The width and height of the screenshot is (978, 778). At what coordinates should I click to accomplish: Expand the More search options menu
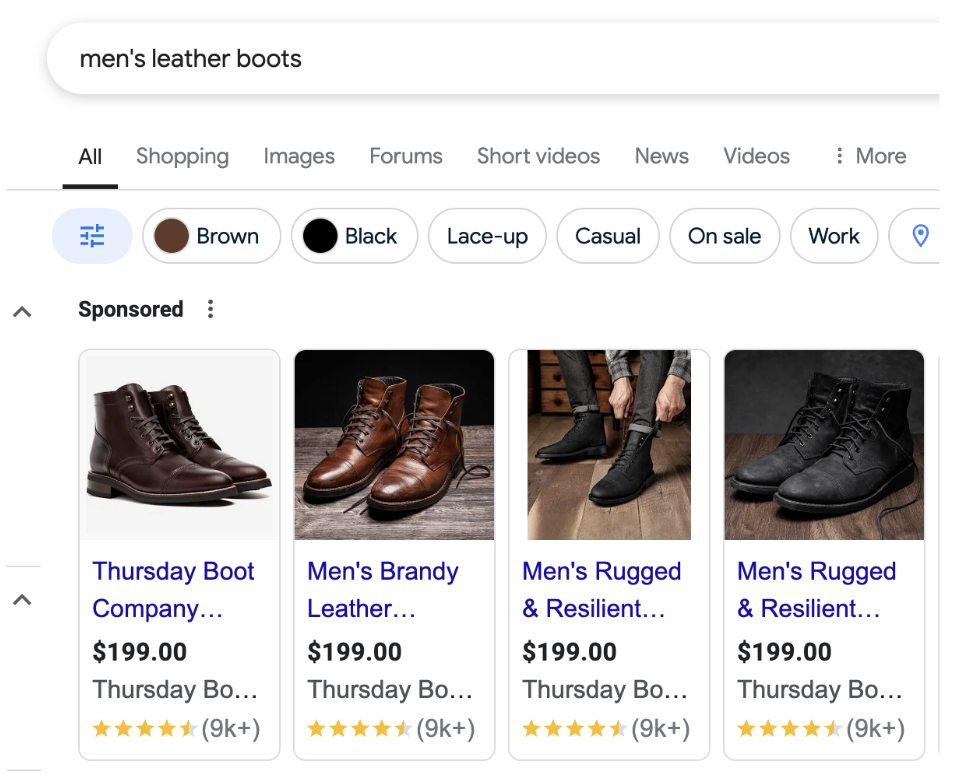pos(869,156)
